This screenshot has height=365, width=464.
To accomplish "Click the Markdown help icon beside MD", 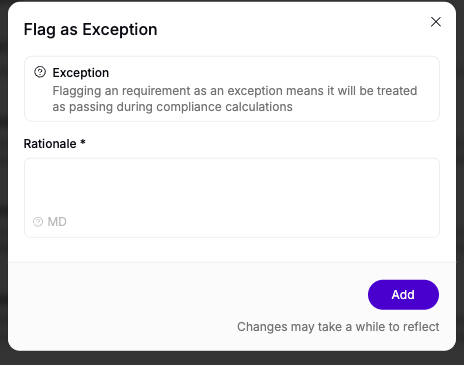I will (x=38, y=222).
